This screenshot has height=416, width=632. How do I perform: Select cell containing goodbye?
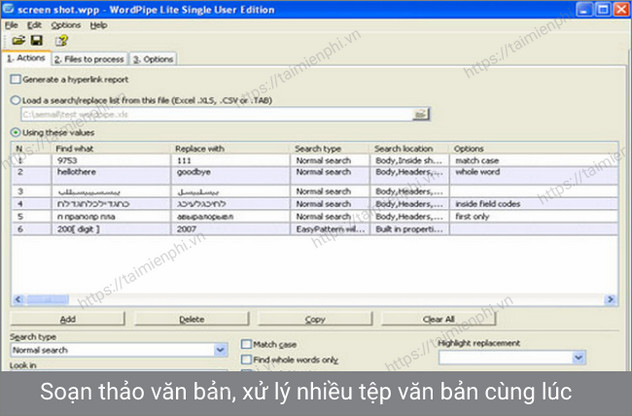click(x=231, y=175)
